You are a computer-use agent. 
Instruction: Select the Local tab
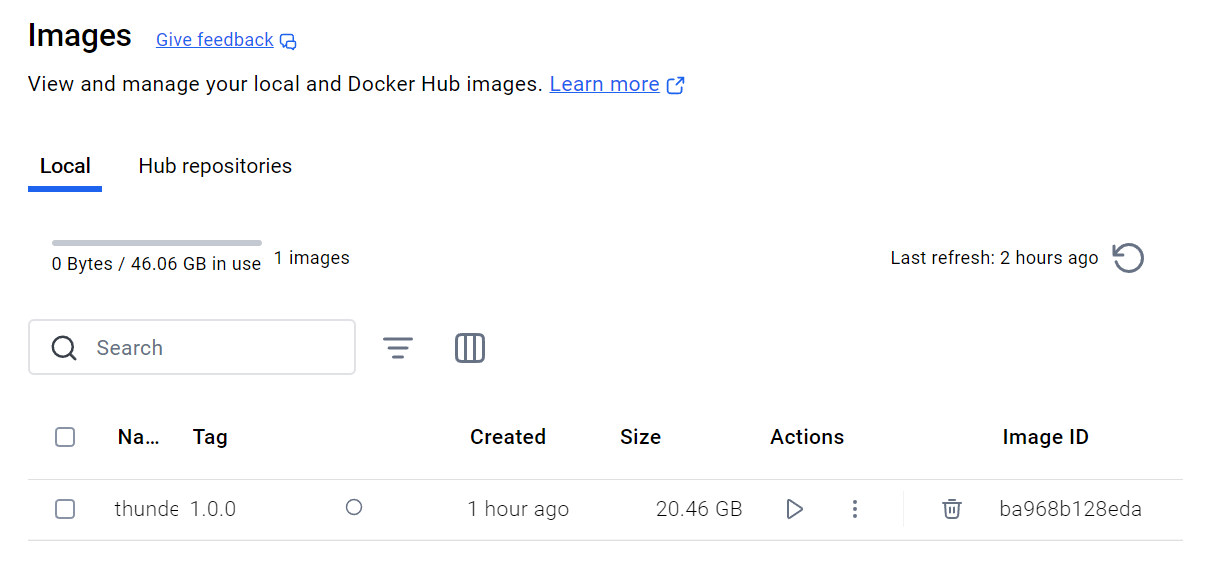coord(65,166)
